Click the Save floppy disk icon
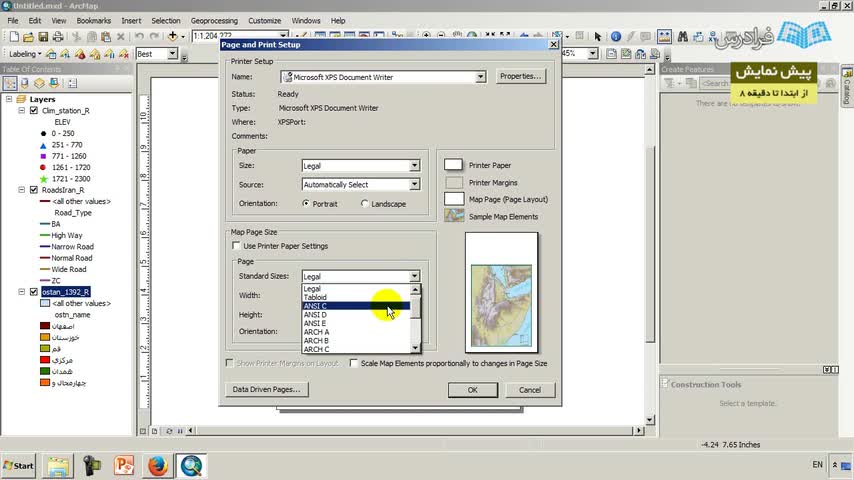The image size is (854, 480). [x=43, y=37]
